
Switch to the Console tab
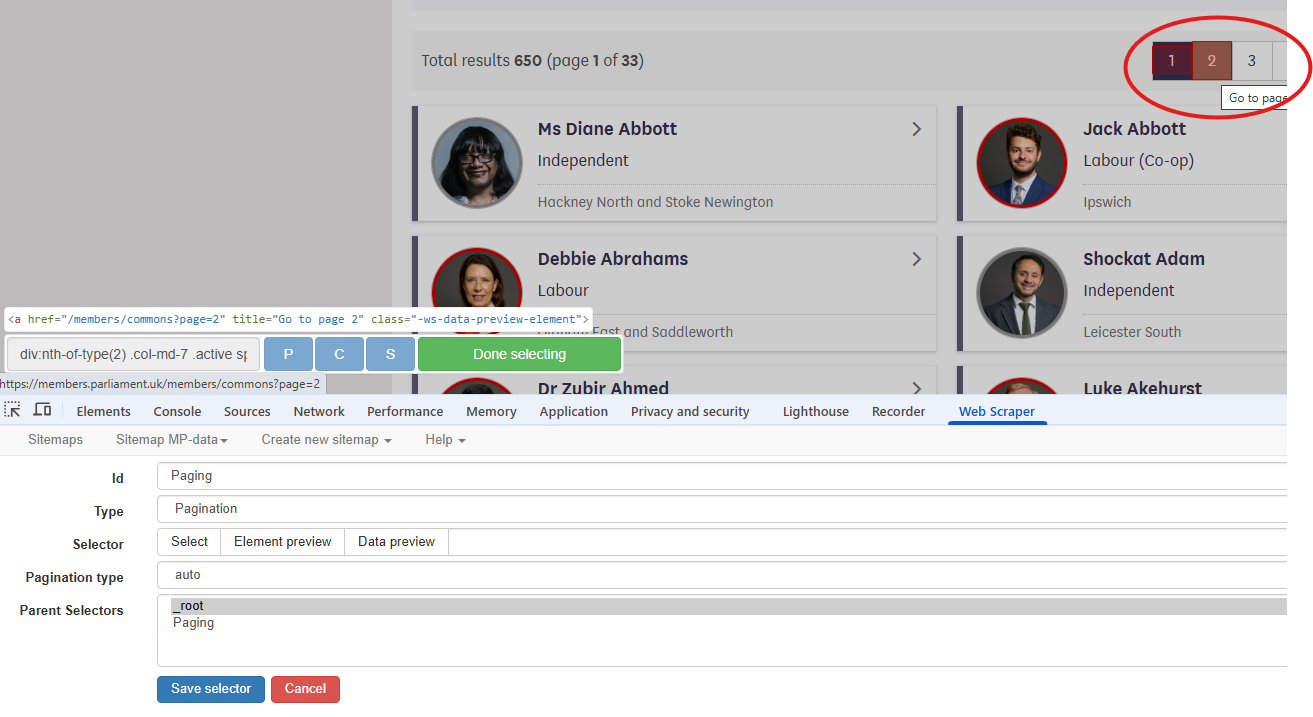tap(177, 411)
